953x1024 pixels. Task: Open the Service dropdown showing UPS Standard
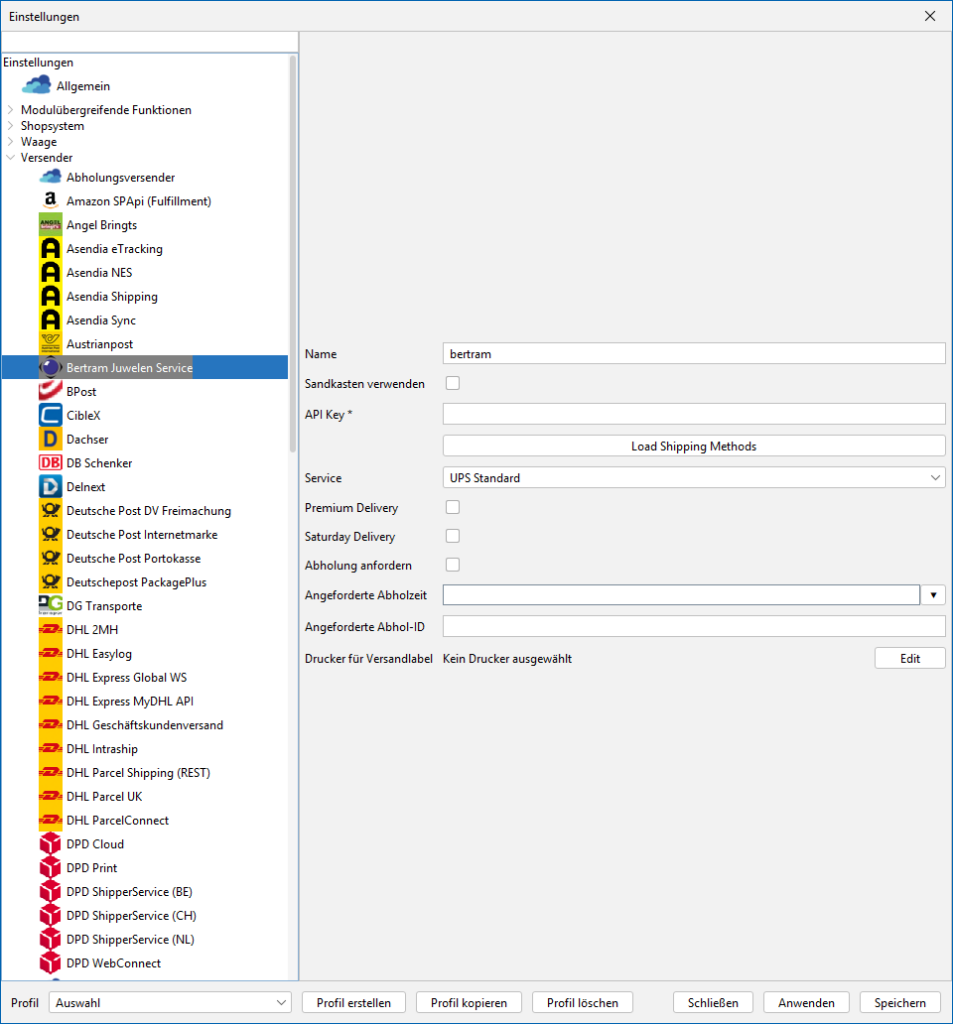693,478
